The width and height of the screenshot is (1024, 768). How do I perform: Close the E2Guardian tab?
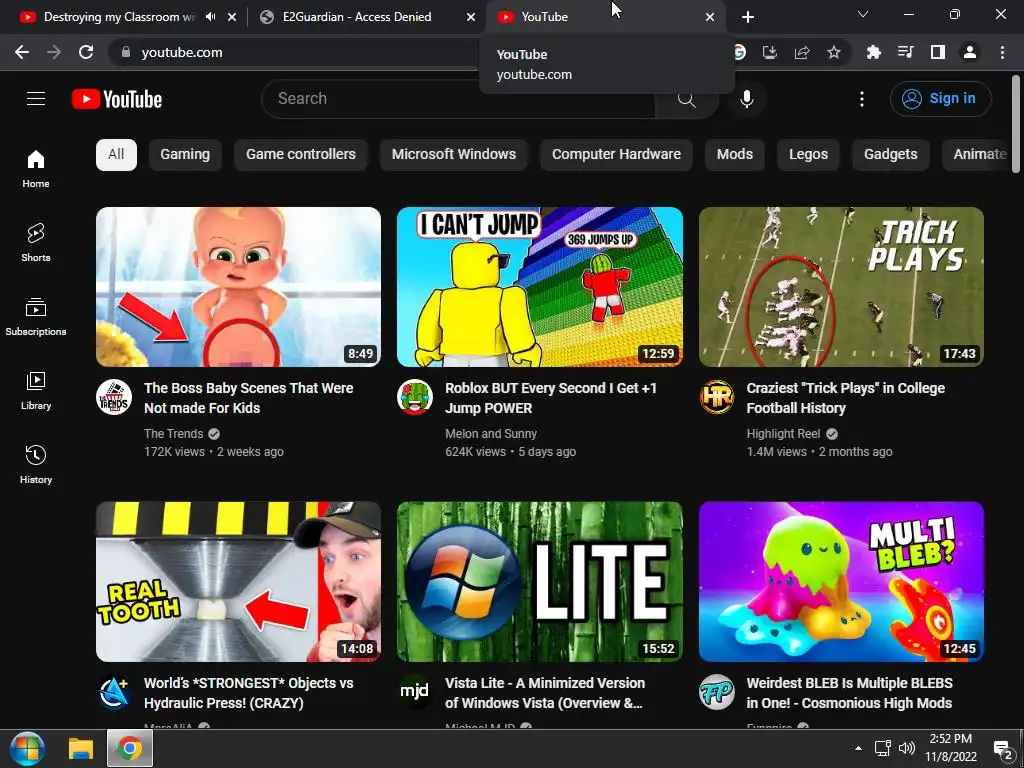pyautogui.click(x=471, y=17)
